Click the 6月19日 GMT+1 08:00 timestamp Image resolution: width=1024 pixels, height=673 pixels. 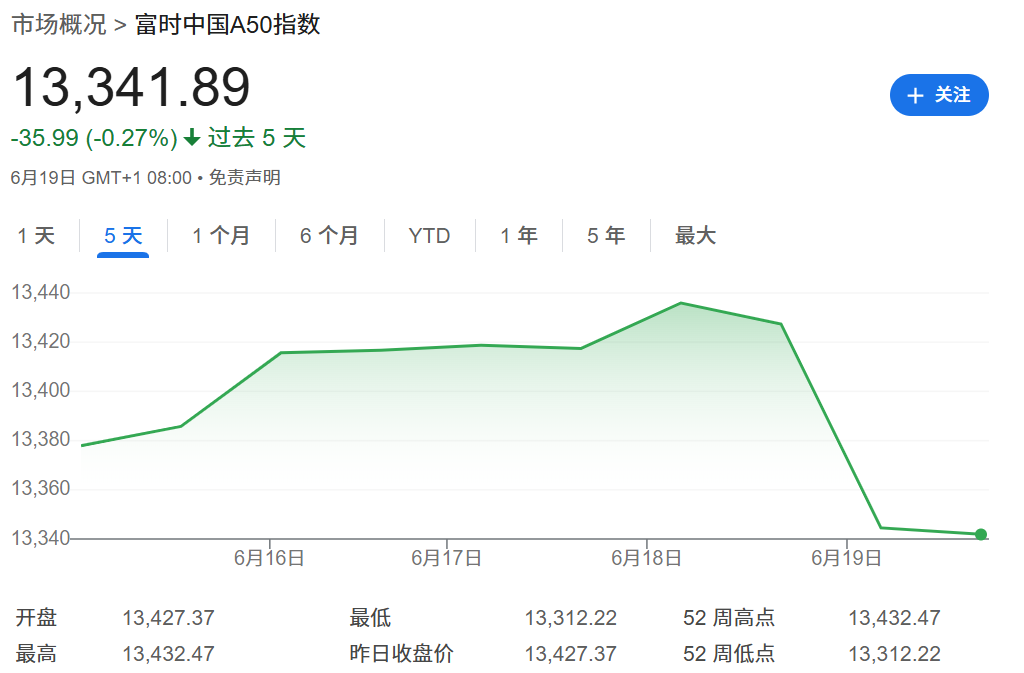(x=101, y=178)
